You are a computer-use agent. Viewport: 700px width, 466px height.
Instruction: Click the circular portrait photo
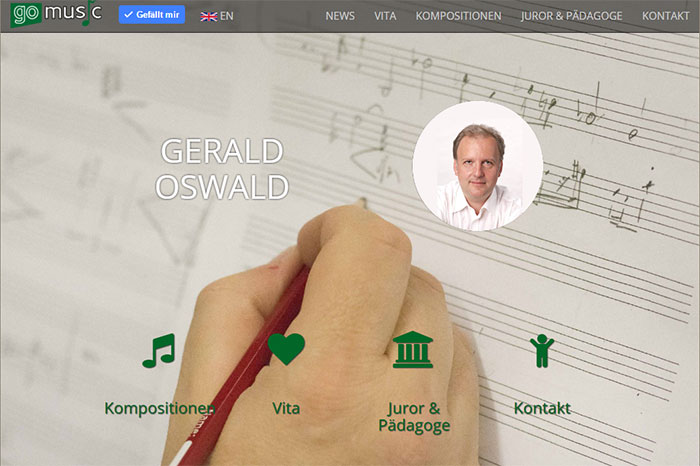(x=478, y=166)
